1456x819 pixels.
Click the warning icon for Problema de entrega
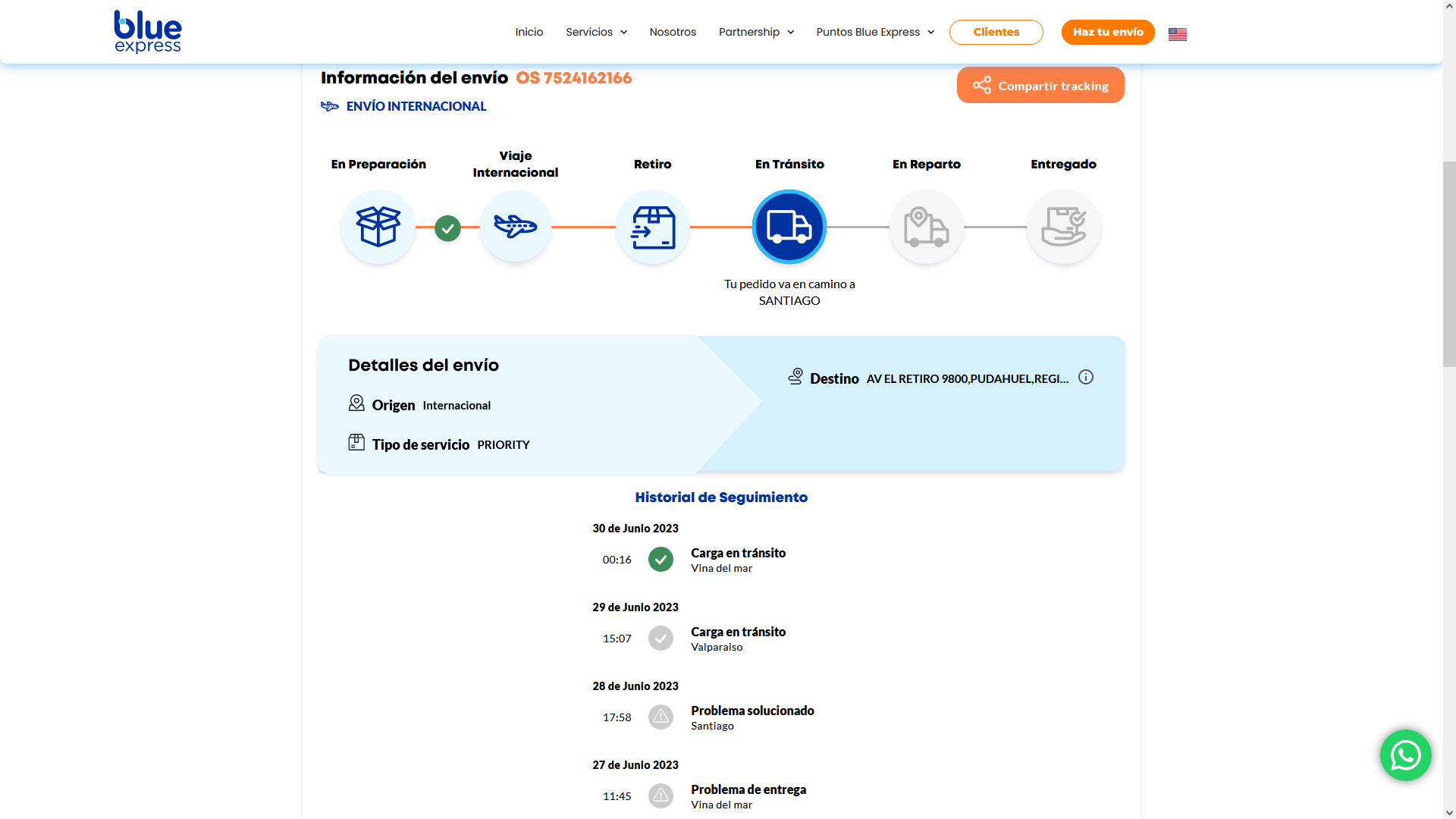[x=661, y=795]
